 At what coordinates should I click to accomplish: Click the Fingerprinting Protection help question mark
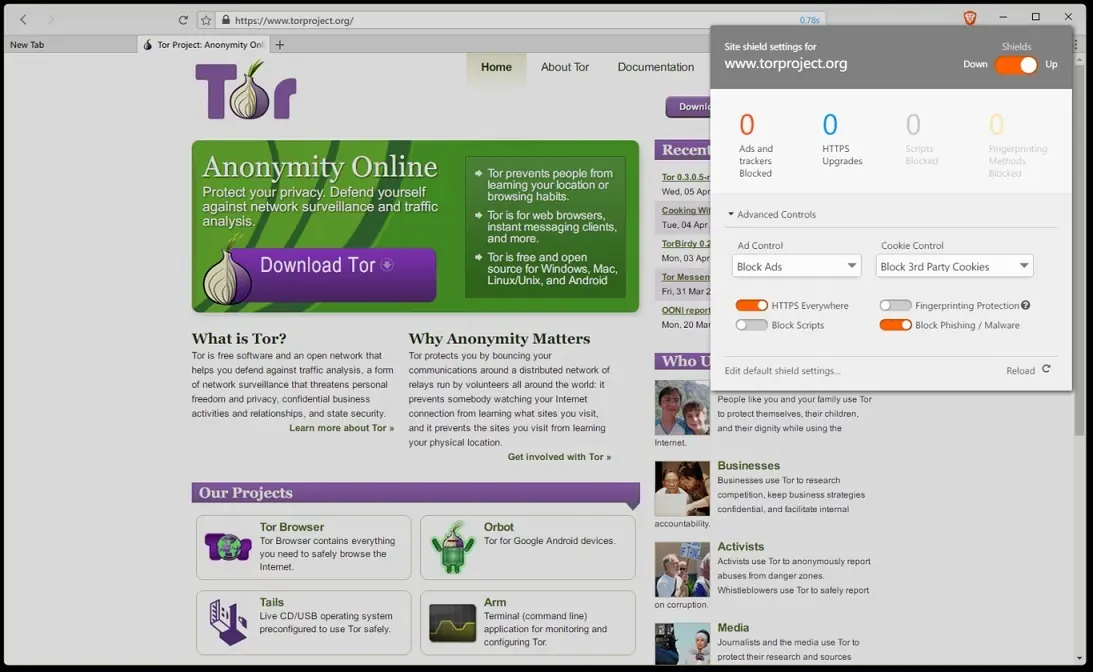[x=1025, y=305]
